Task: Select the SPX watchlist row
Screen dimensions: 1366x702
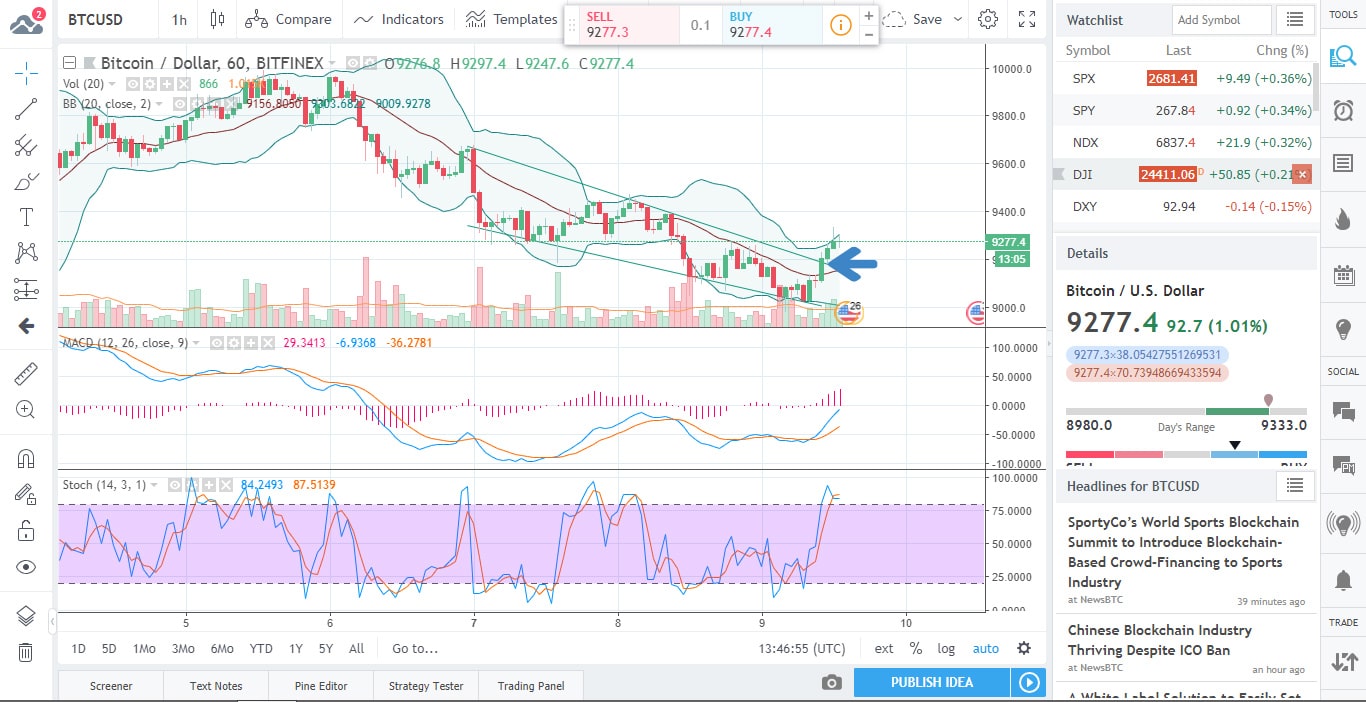Action: [x=1185, y=78]
